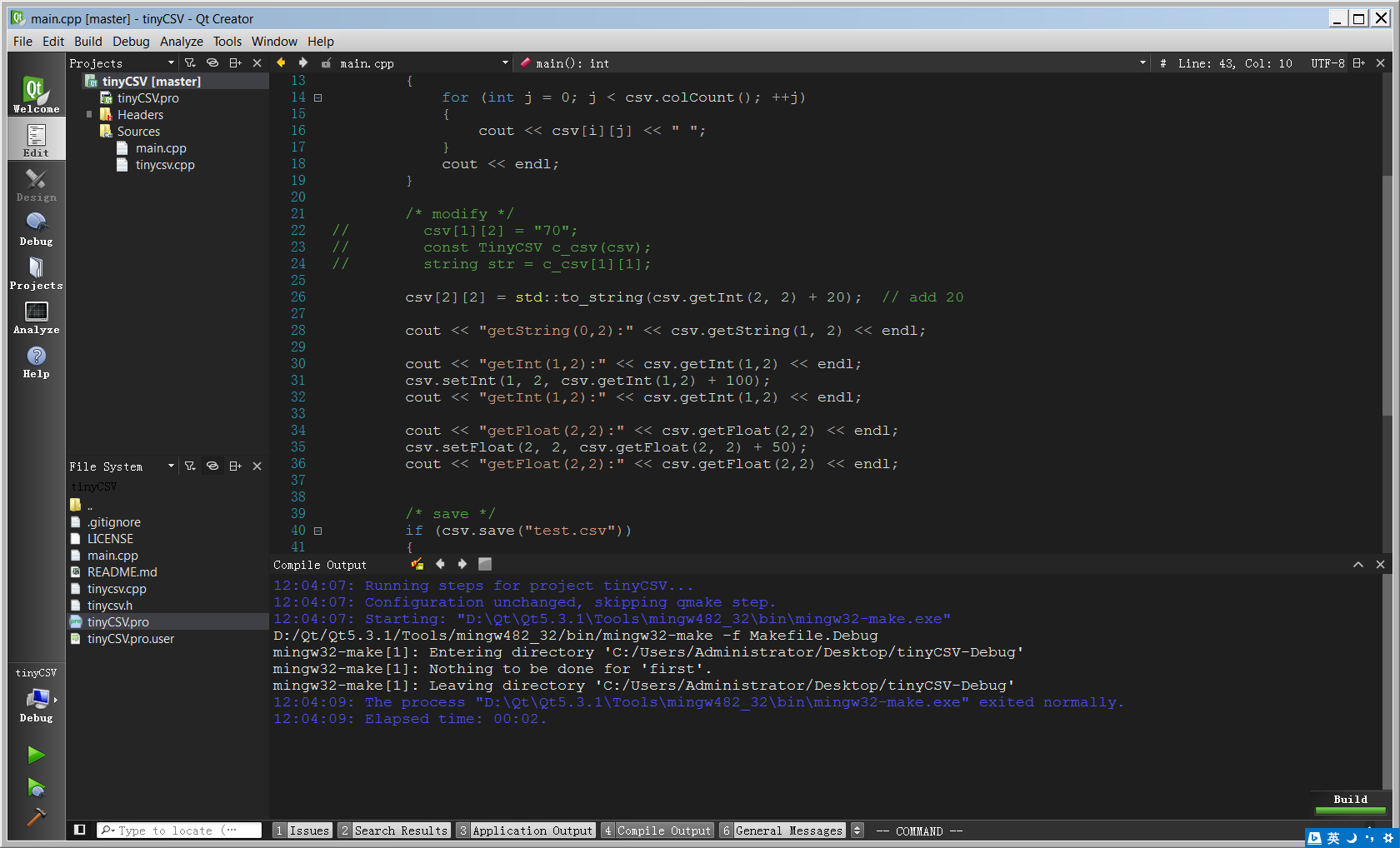Clear the Compile Output pane
Viewport: 1400px width, 848px height.
click(x=417, y=564)
